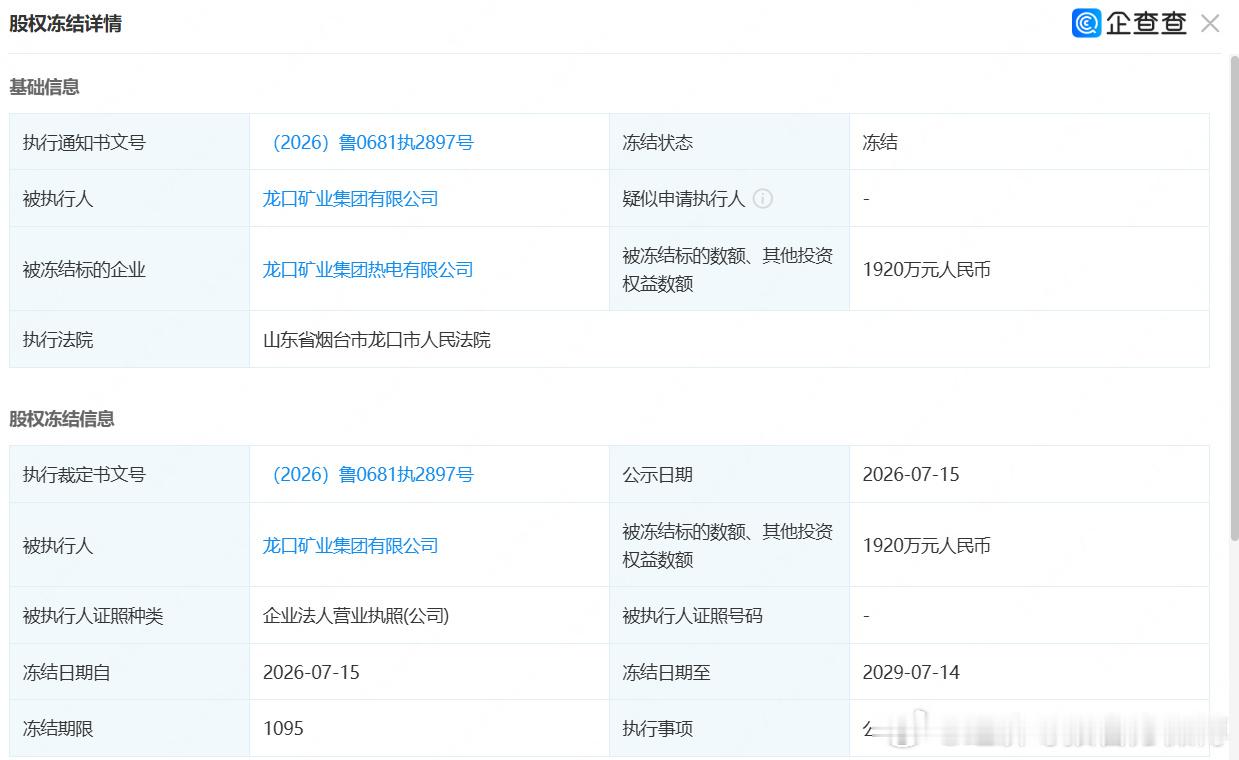Click the vertical scrollbar thumb

coord(1233,300)
